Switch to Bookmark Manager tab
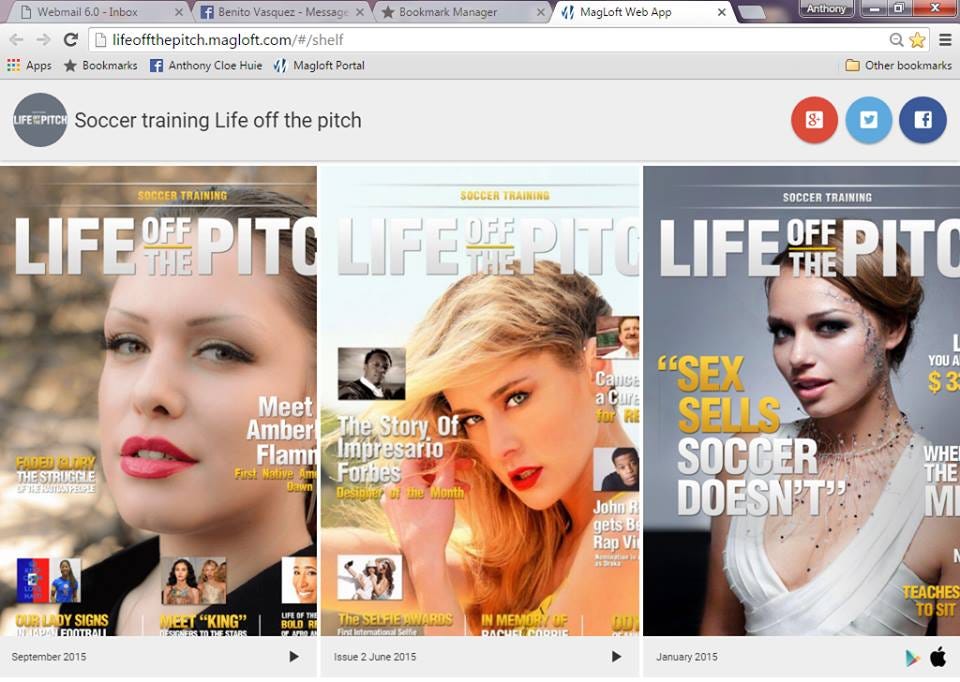This screenshot has height=682, width=960. [x=462, y=12]
